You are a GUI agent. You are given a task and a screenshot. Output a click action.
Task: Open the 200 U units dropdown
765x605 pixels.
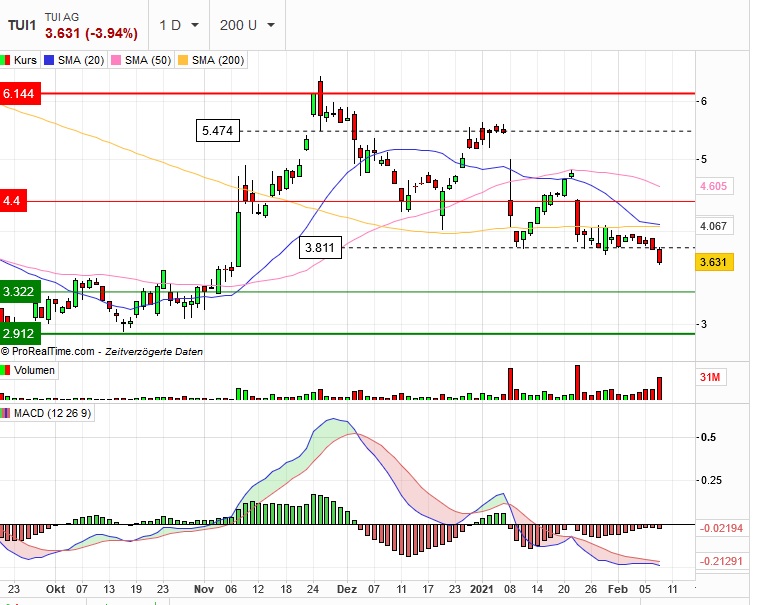247,25
